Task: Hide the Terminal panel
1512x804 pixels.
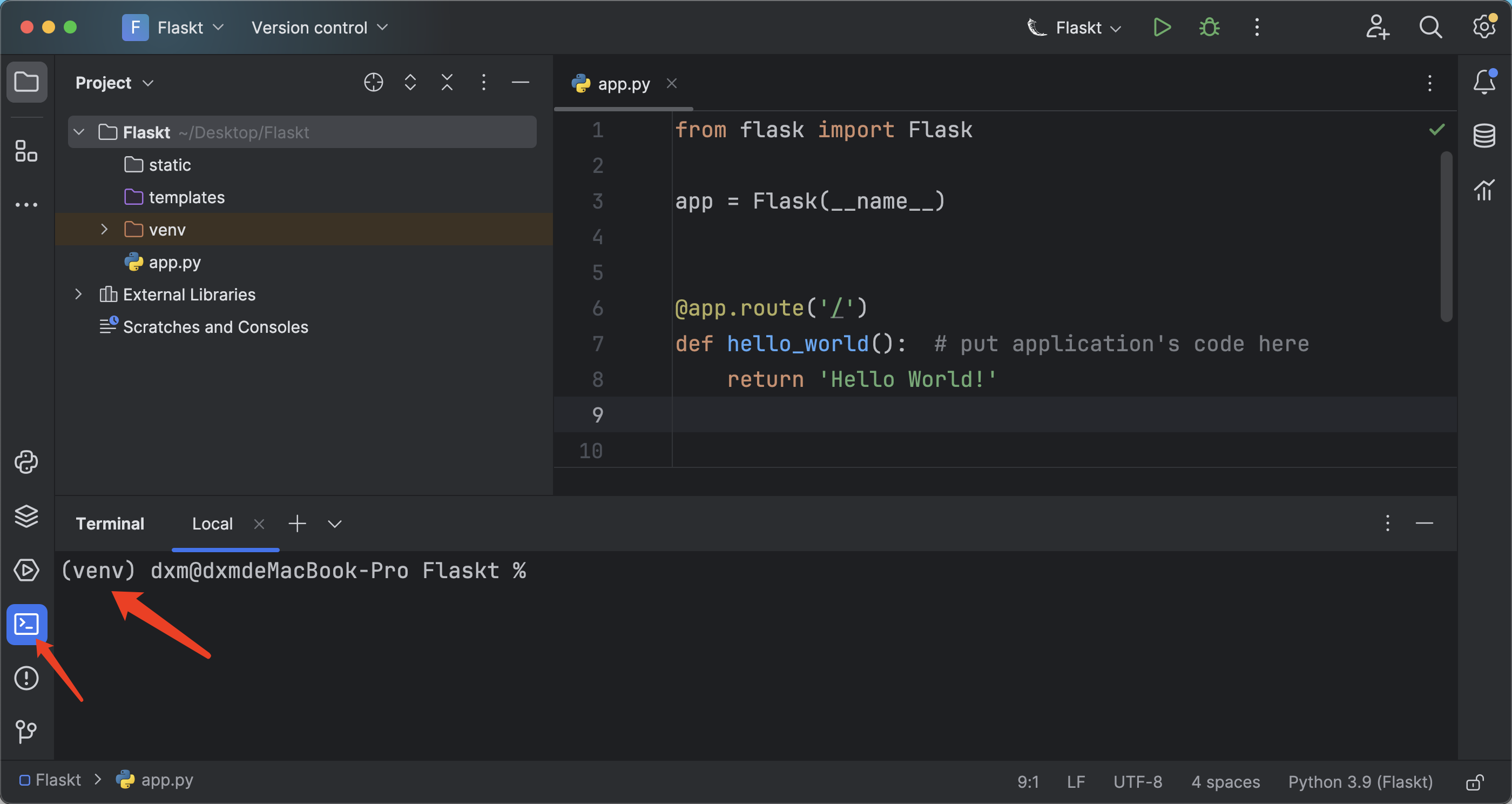Action: pyautogui.click(x=1425, y=523)
